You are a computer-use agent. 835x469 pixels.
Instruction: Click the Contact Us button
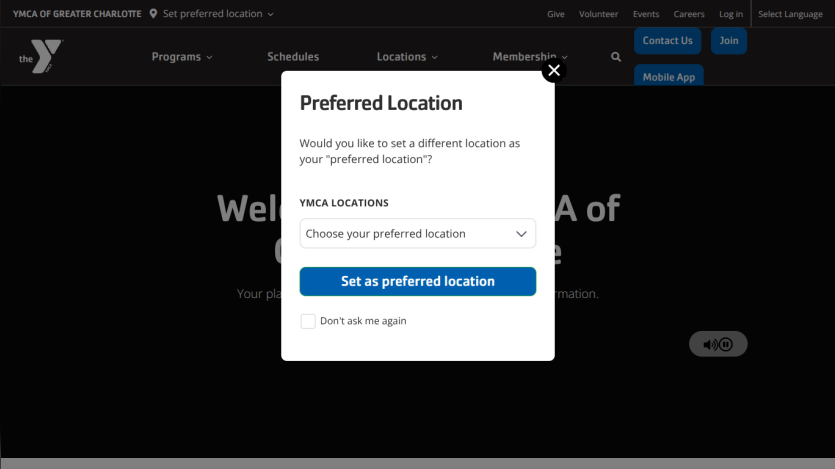coord(667,41)
